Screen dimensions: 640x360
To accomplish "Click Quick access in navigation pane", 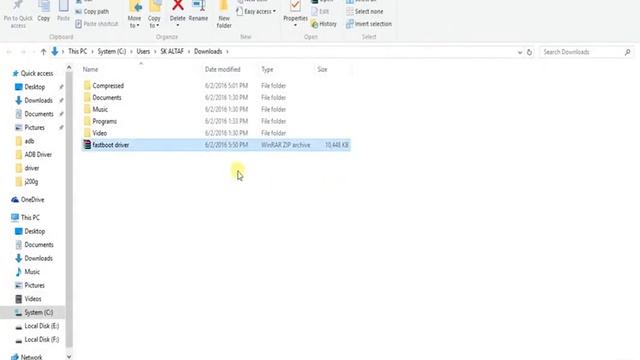I will (x=37, y=73).
